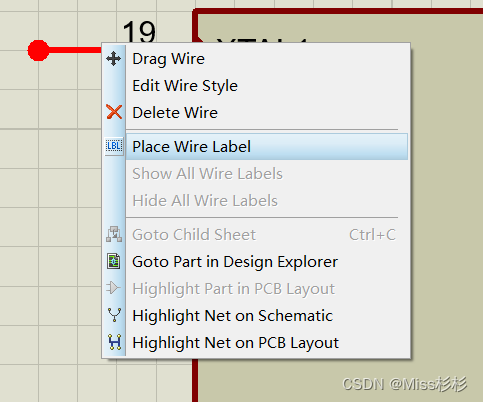Click the Highlight Net on PCB Layout icon
483x402 pixels.
coord(115,342)
